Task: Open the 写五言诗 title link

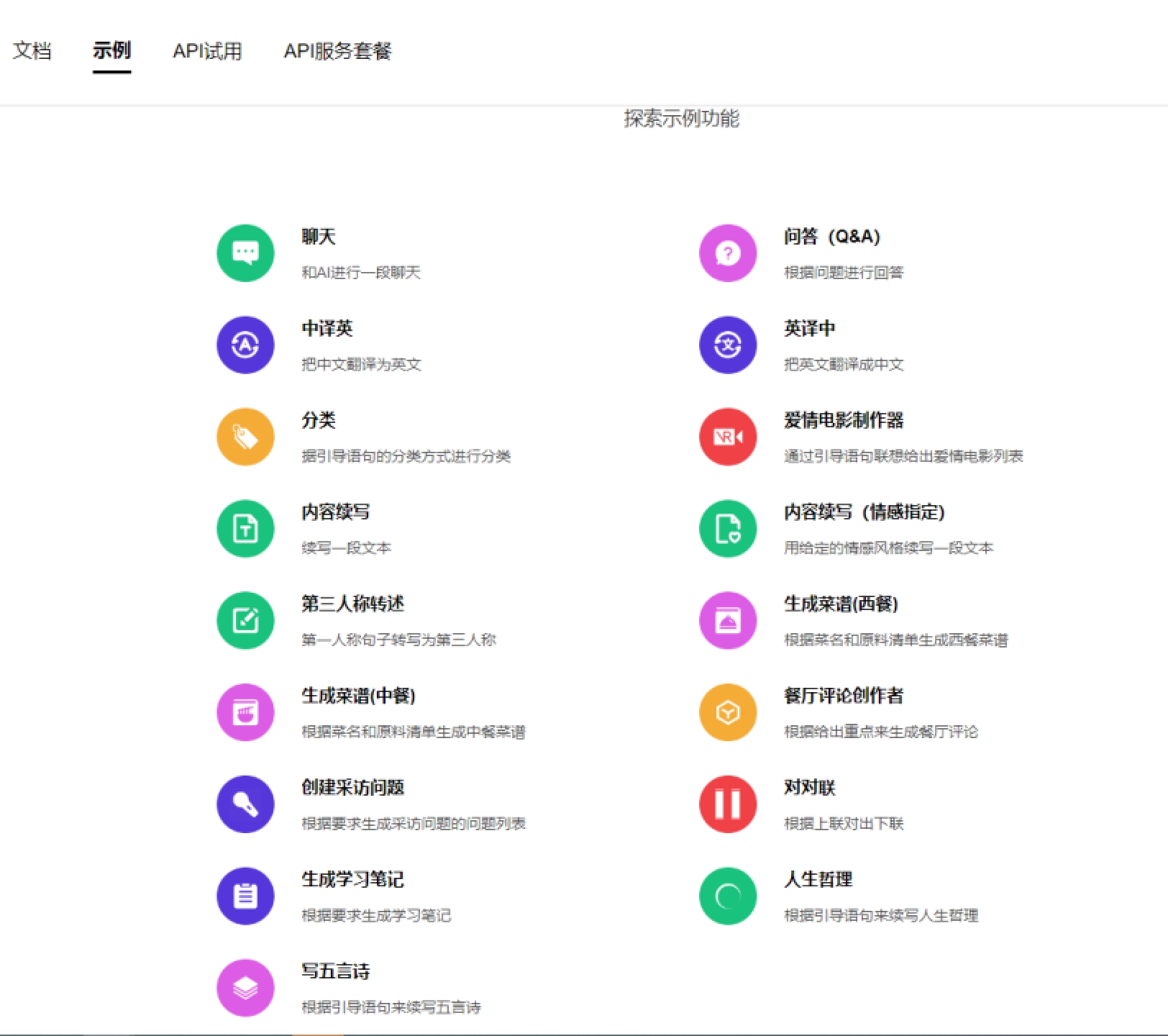Action: coord(336,971)
